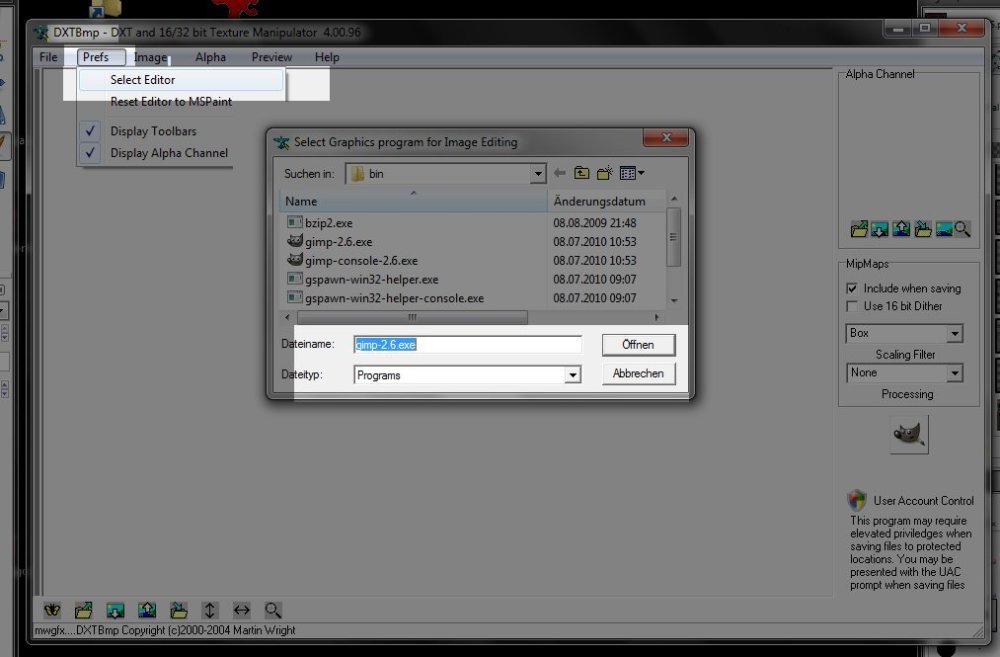Click the User Account Control shield icon

[x=857, y=499]
